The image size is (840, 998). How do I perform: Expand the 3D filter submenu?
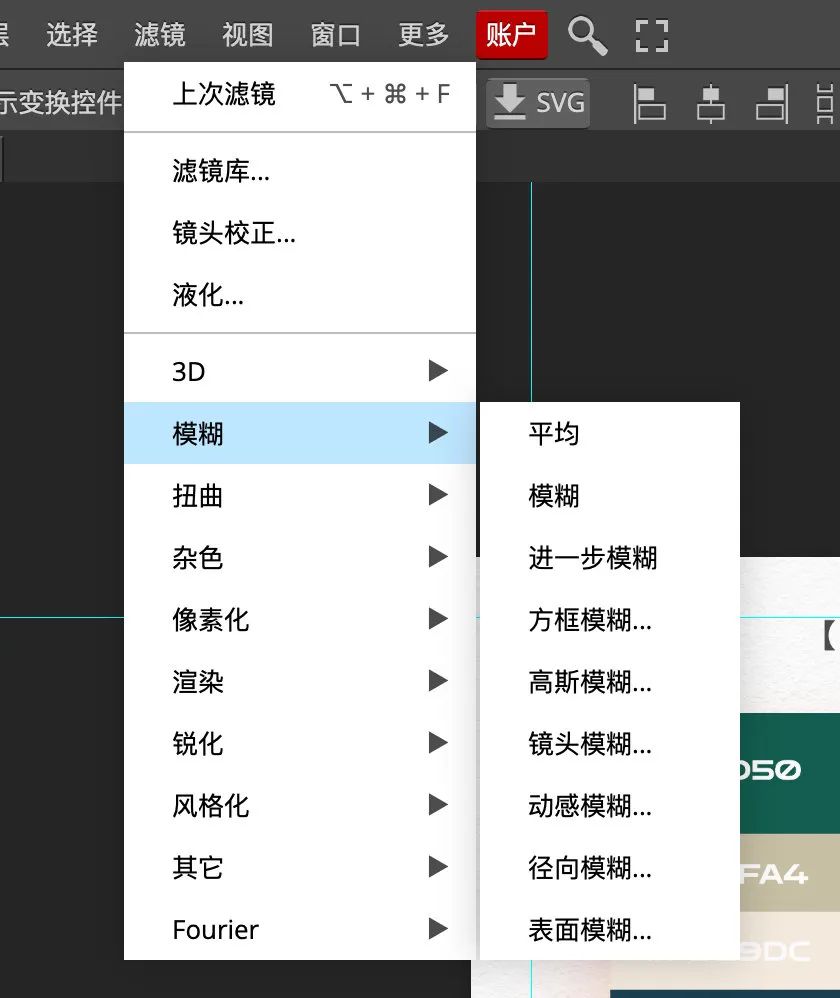point(300,372)
